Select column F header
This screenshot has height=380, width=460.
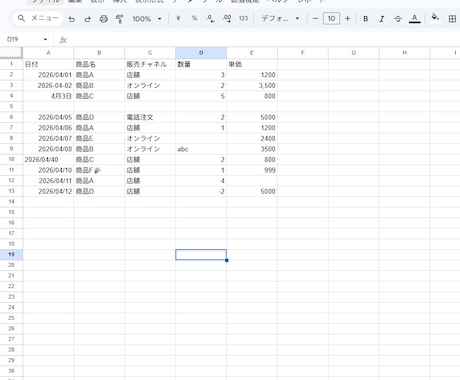[x=303, y=53]
